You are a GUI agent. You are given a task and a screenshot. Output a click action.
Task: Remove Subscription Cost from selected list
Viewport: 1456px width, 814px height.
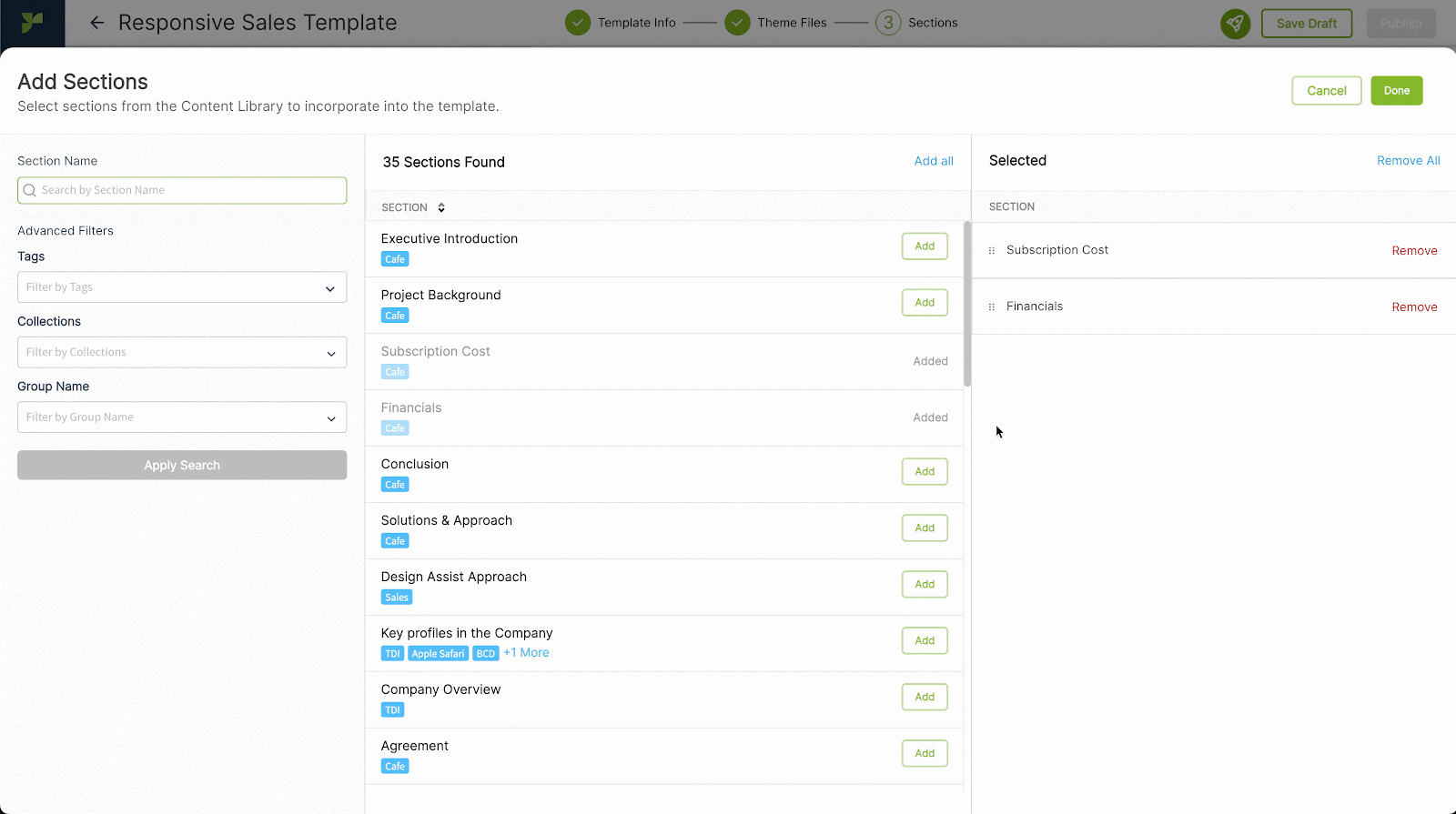[1414, 251]
